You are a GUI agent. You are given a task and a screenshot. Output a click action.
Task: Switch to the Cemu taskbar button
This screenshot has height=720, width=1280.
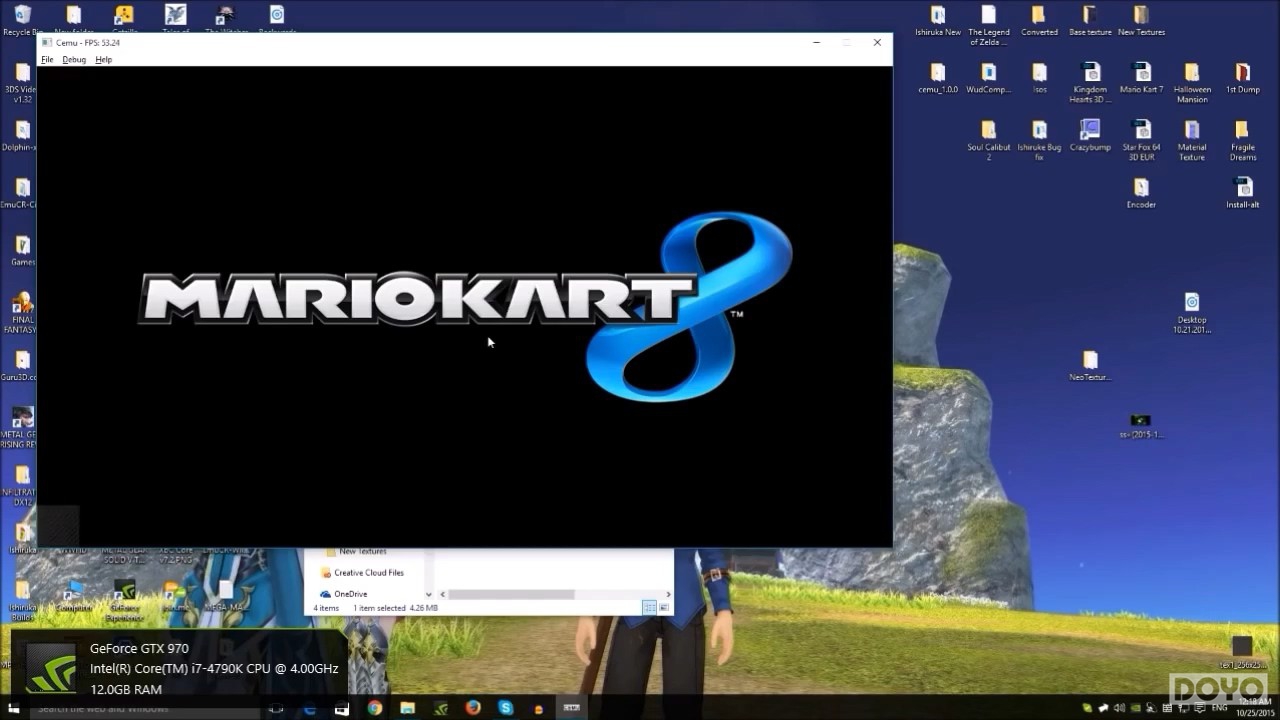[x=571, y=708]
